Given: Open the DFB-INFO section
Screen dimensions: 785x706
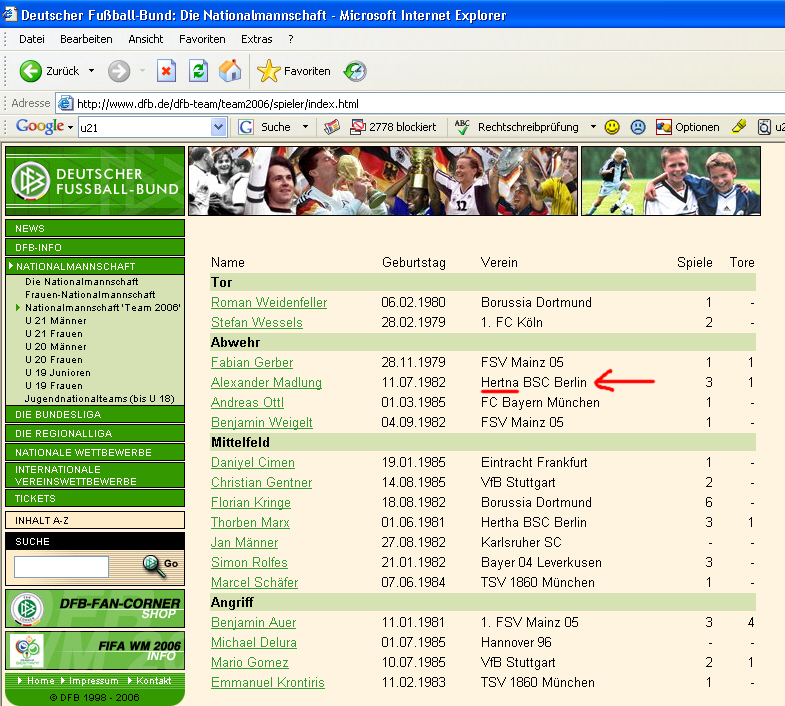Looking at the screenshot, I should tap(95, 247).
